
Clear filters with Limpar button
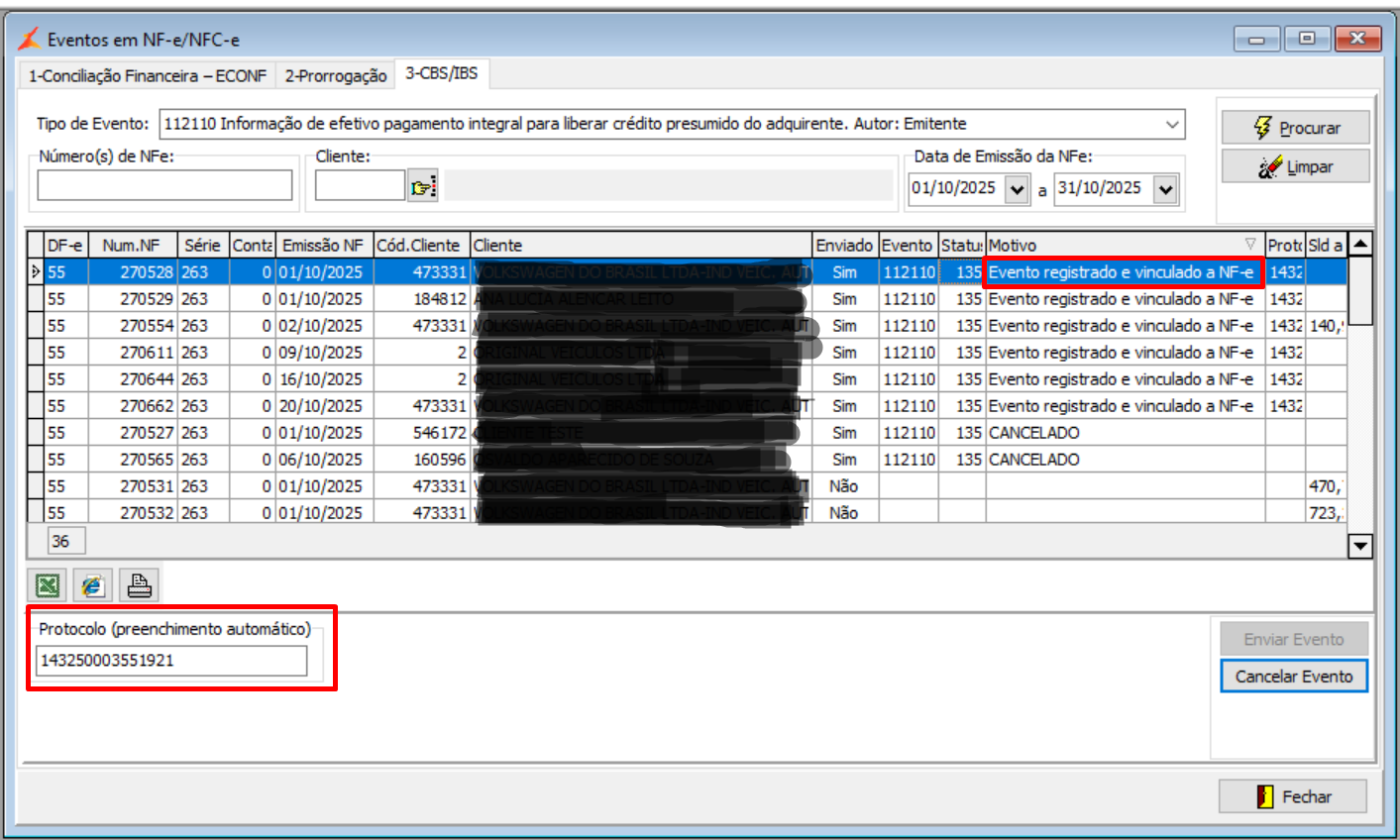[1295, 166]
